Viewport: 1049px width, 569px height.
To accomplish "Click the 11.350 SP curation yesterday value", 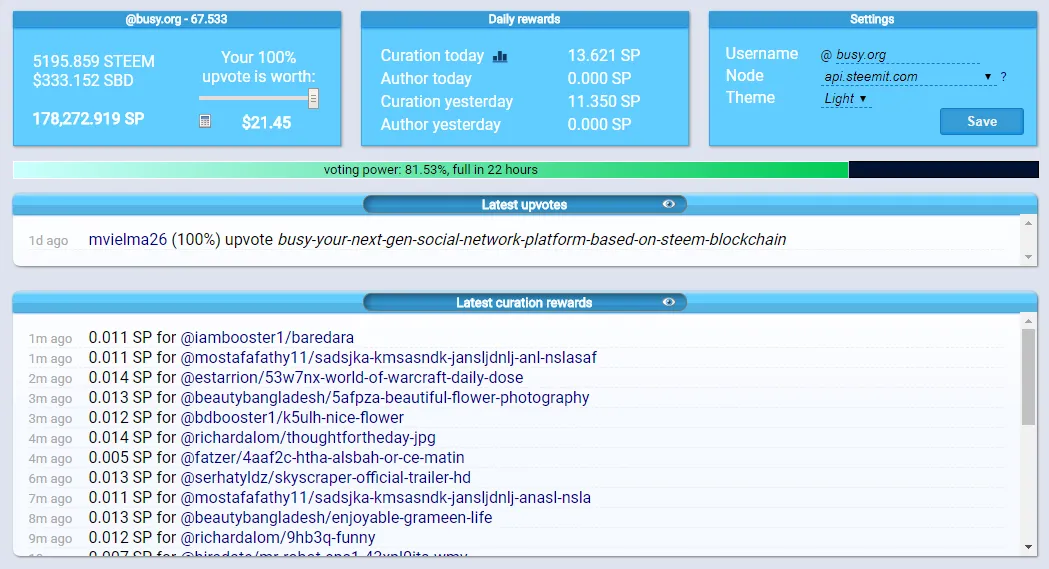I will [604, 101].
